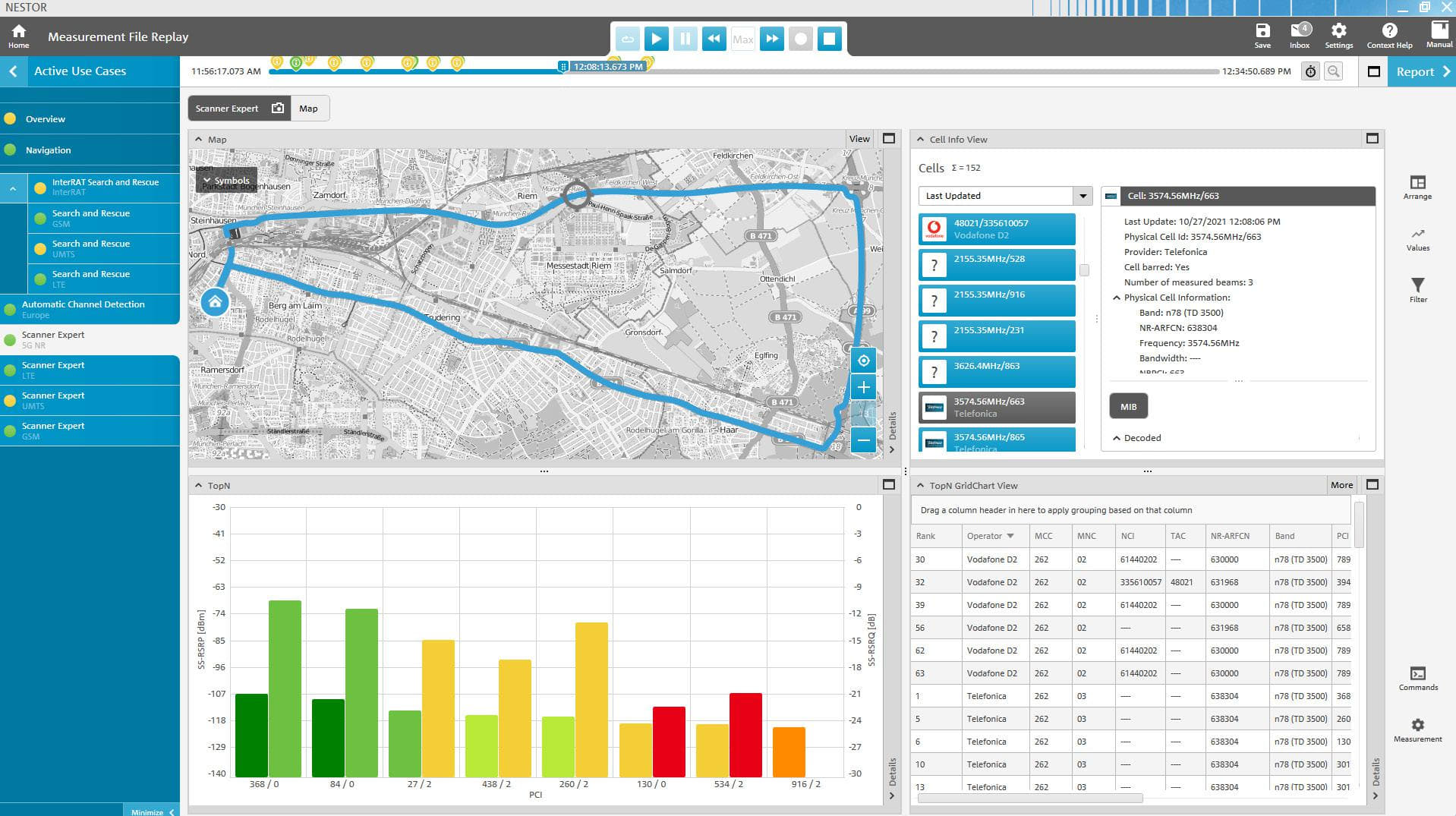Image resolution: width=1456 pixels, height=816 pixels.
Task: Switch to the Map tab
Action: 308,109
